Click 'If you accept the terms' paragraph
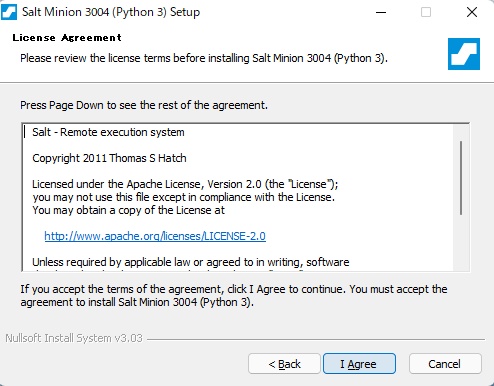This screenshot has width=494, height=386. [x=234, y=295]
